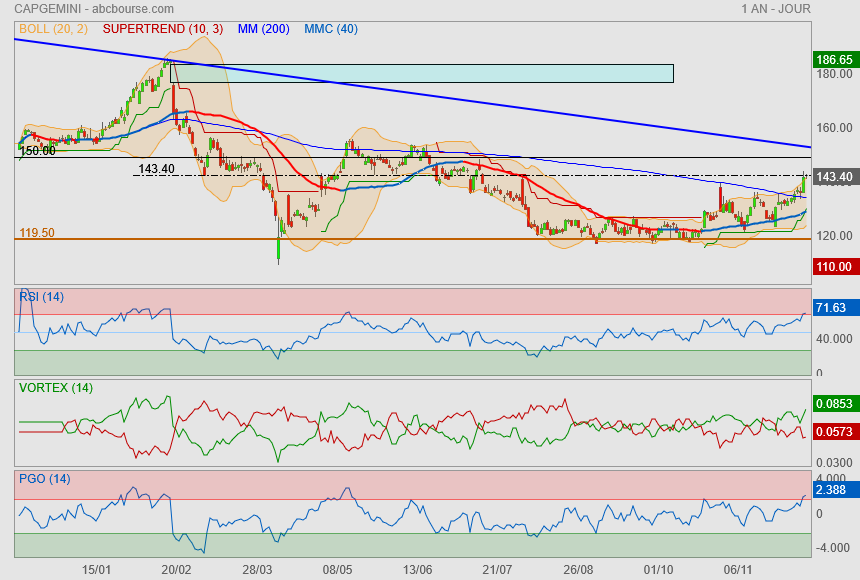Select the 06/11 date axis marker
This screenshot has height=580, width=860.
tap(738, 569)
